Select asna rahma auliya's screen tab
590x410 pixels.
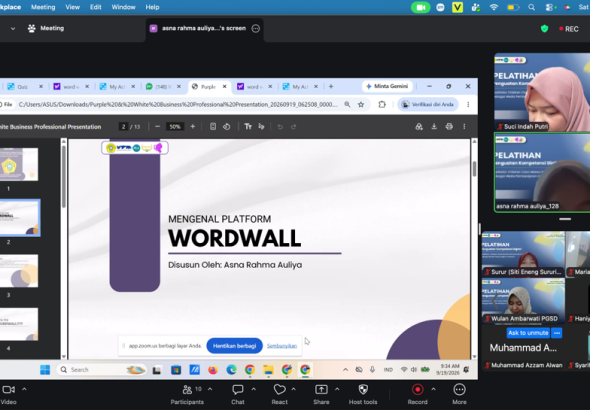click(204, 28)
